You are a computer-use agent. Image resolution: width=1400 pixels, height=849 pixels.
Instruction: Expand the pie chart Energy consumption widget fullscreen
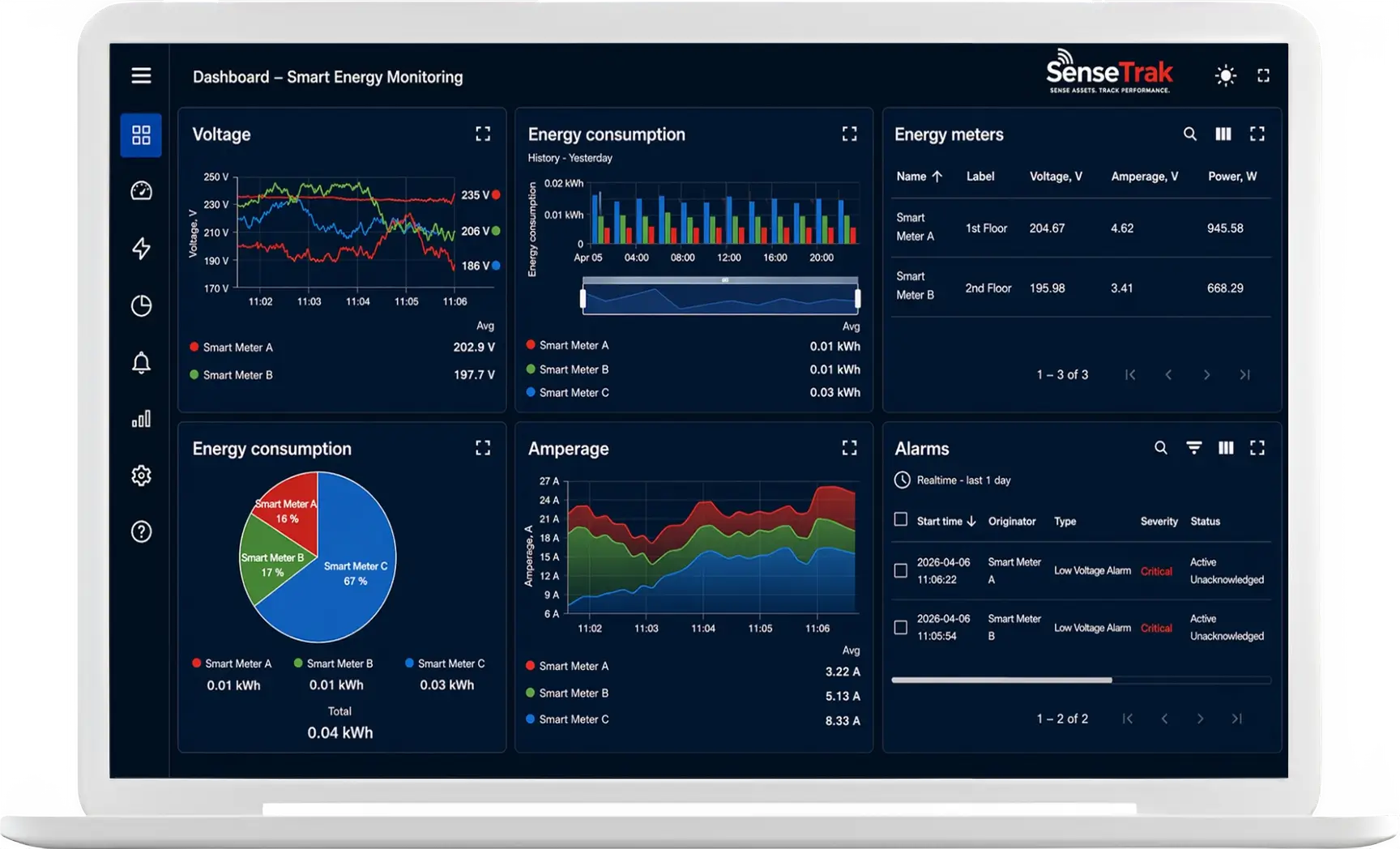[x=483, y=448]
